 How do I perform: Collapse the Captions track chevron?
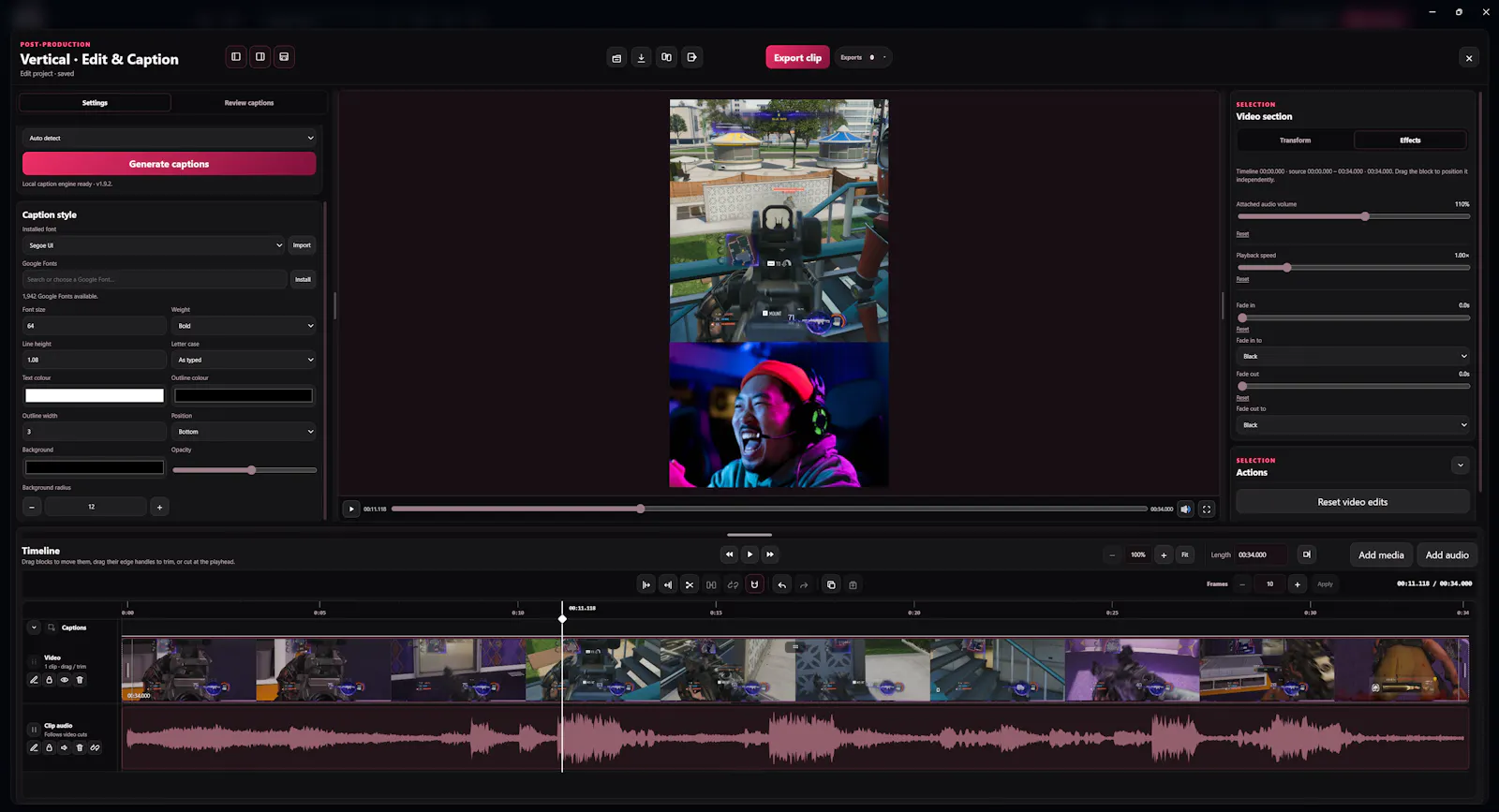[34, 627]
